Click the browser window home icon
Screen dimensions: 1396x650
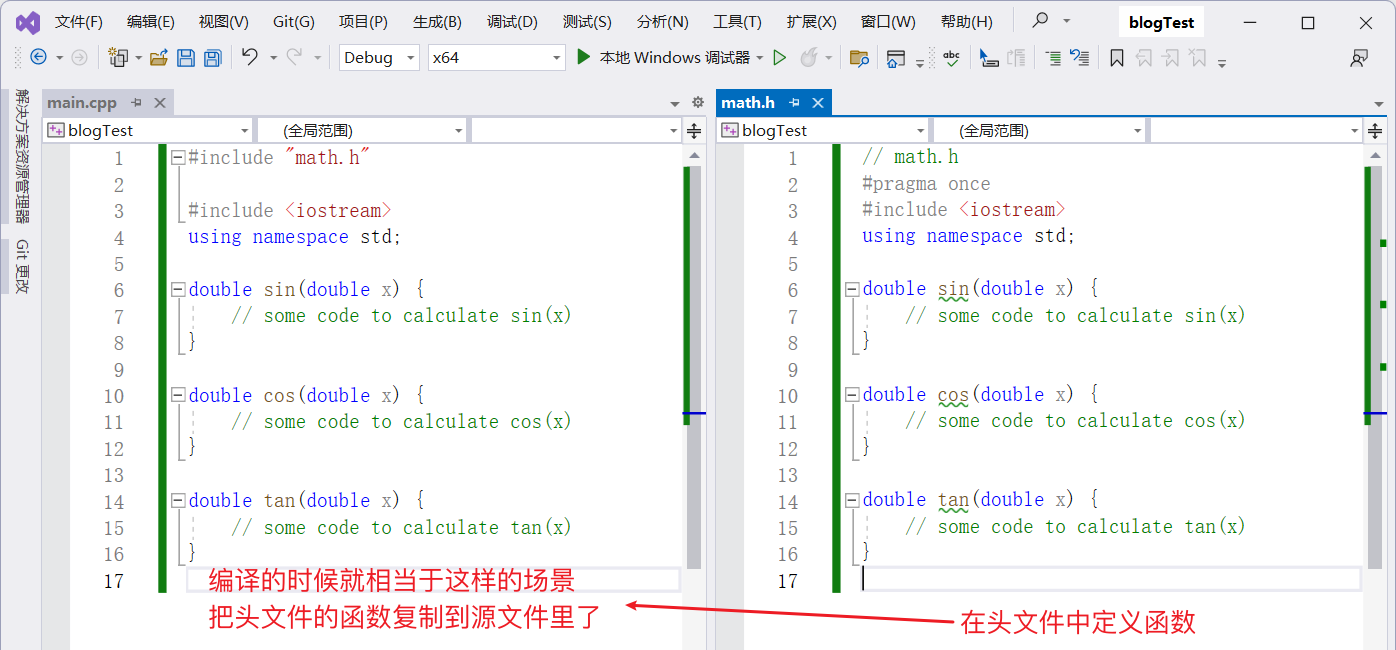point(896,59)
